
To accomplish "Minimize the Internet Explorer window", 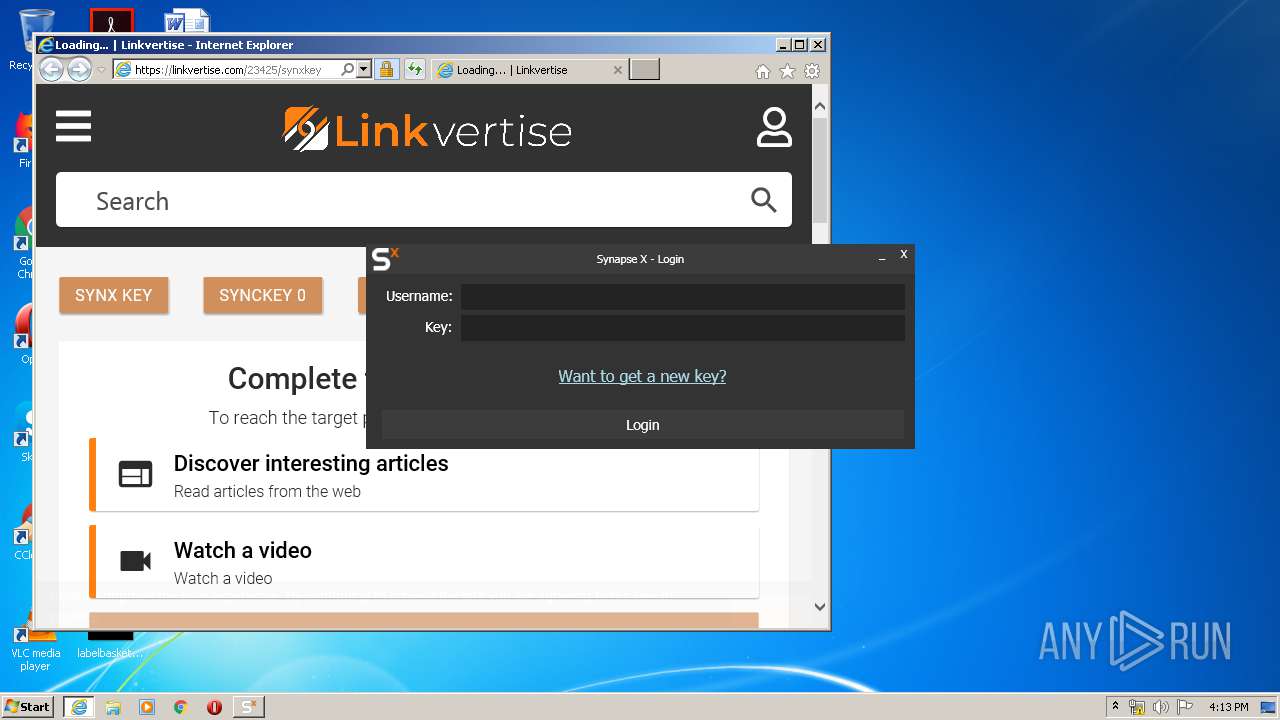I will [x=783, y=44].
